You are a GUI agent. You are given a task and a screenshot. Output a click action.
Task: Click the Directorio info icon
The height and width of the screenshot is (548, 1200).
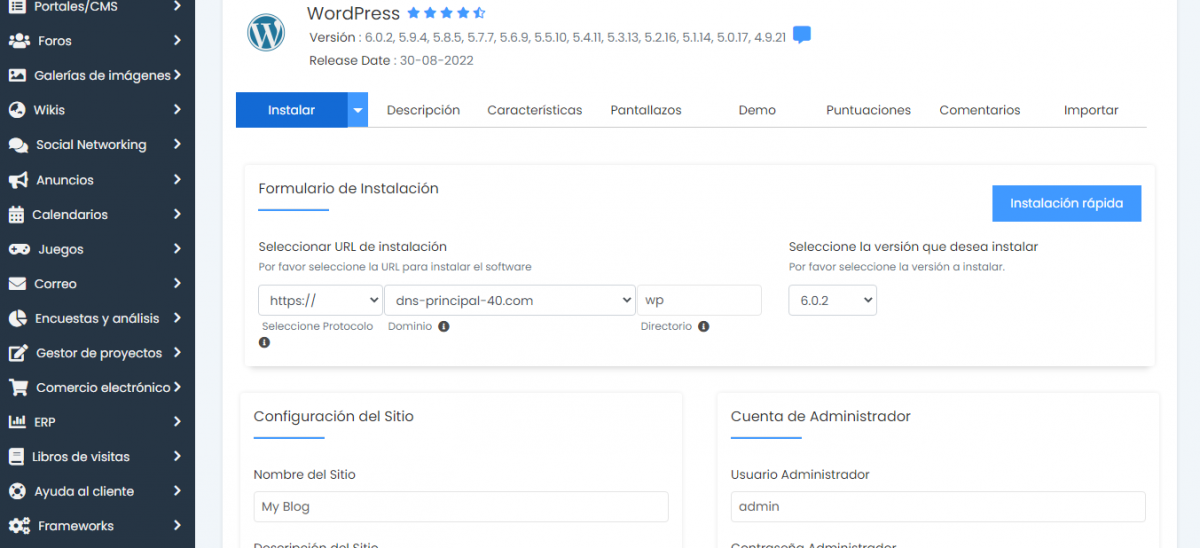(x=704, y=326)
